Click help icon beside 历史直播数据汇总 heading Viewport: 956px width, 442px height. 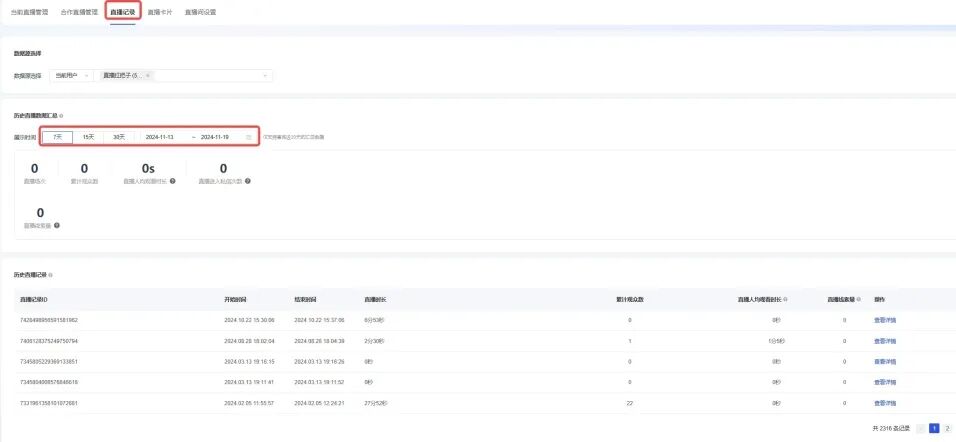[62, 116]
